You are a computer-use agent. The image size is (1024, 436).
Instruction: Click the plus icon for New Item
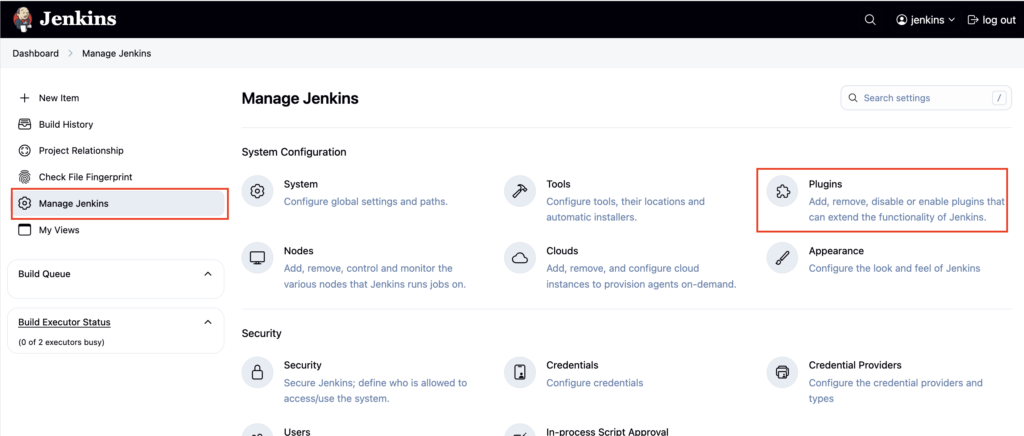coord(25,98)
